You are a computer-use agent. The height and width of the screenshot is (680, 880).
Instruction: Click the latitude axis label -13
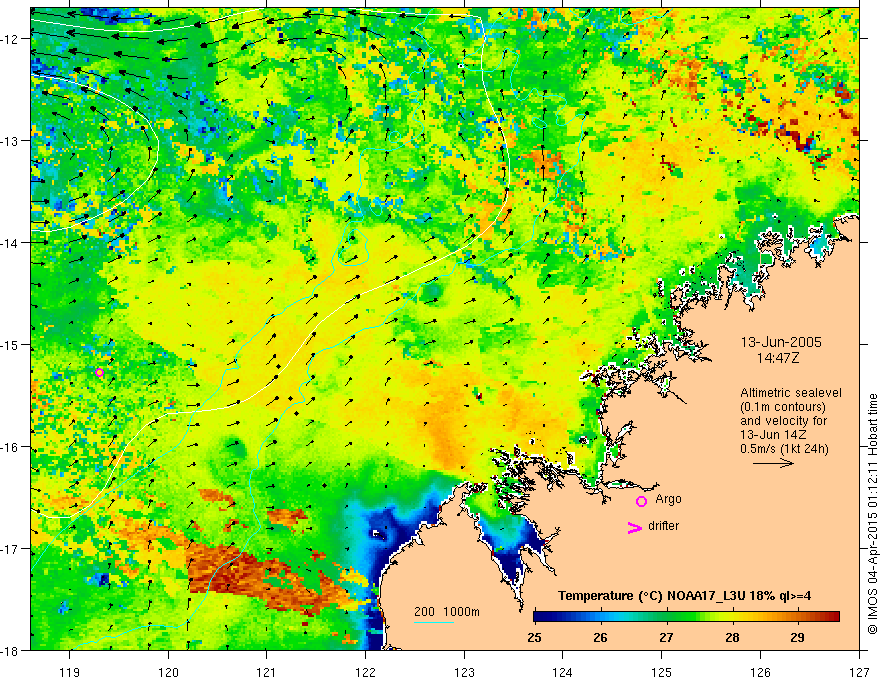point(11,141)
